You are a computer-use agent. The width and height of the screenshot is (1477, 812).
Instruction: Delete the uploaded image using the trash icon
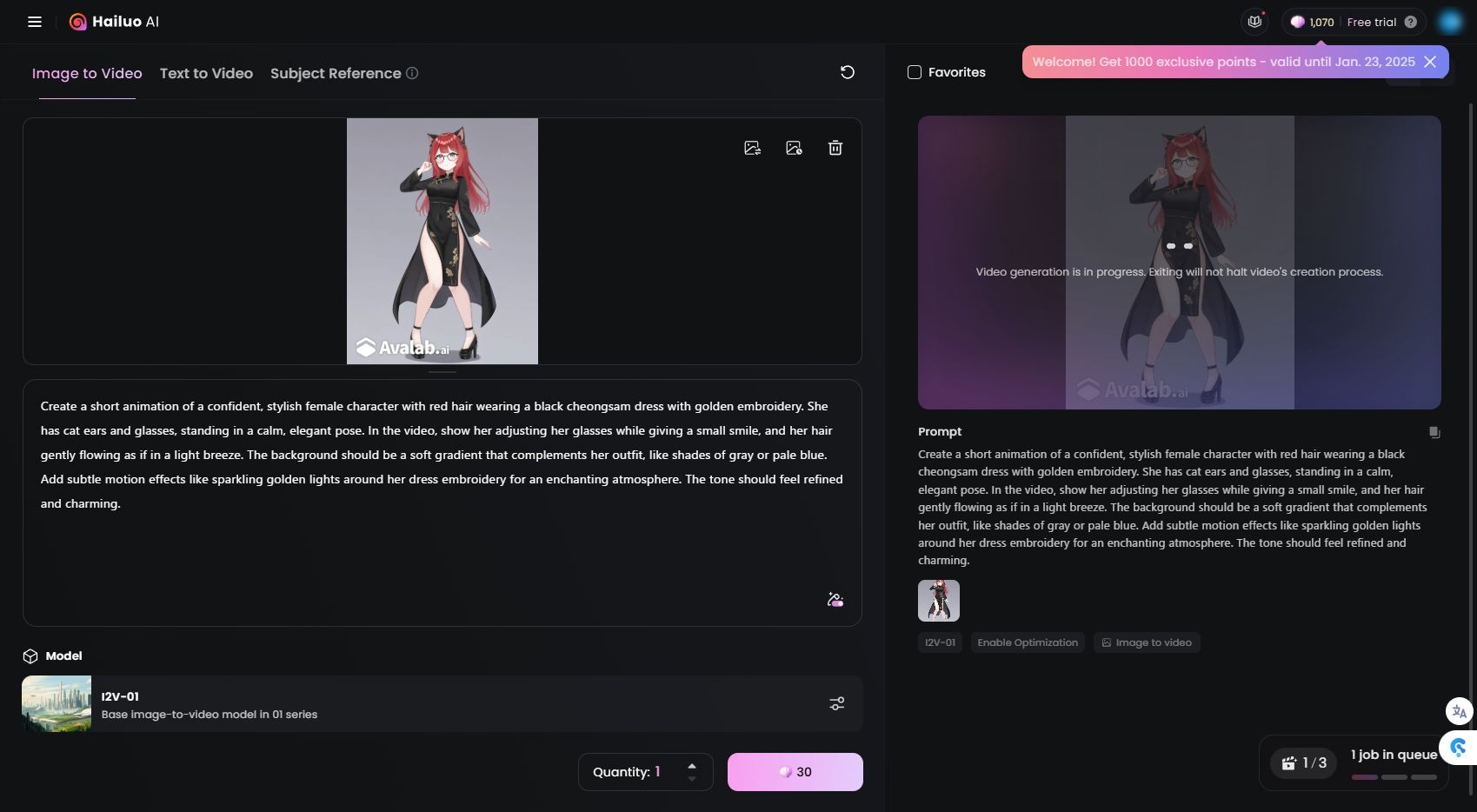[835, 148]
